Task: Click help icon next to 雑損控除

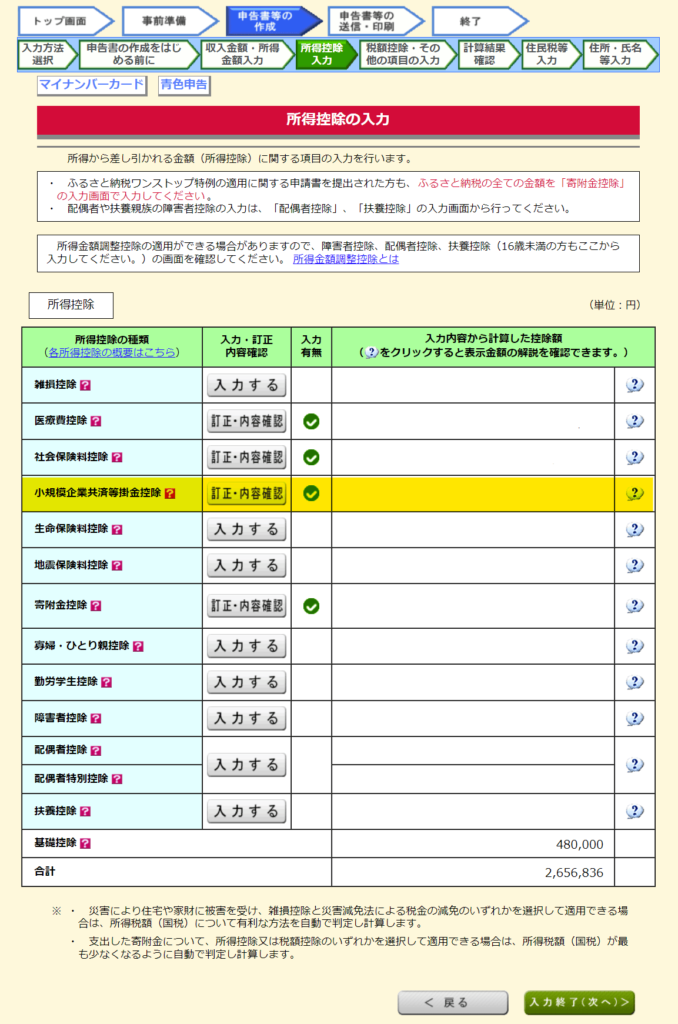Action: (85, 385)
